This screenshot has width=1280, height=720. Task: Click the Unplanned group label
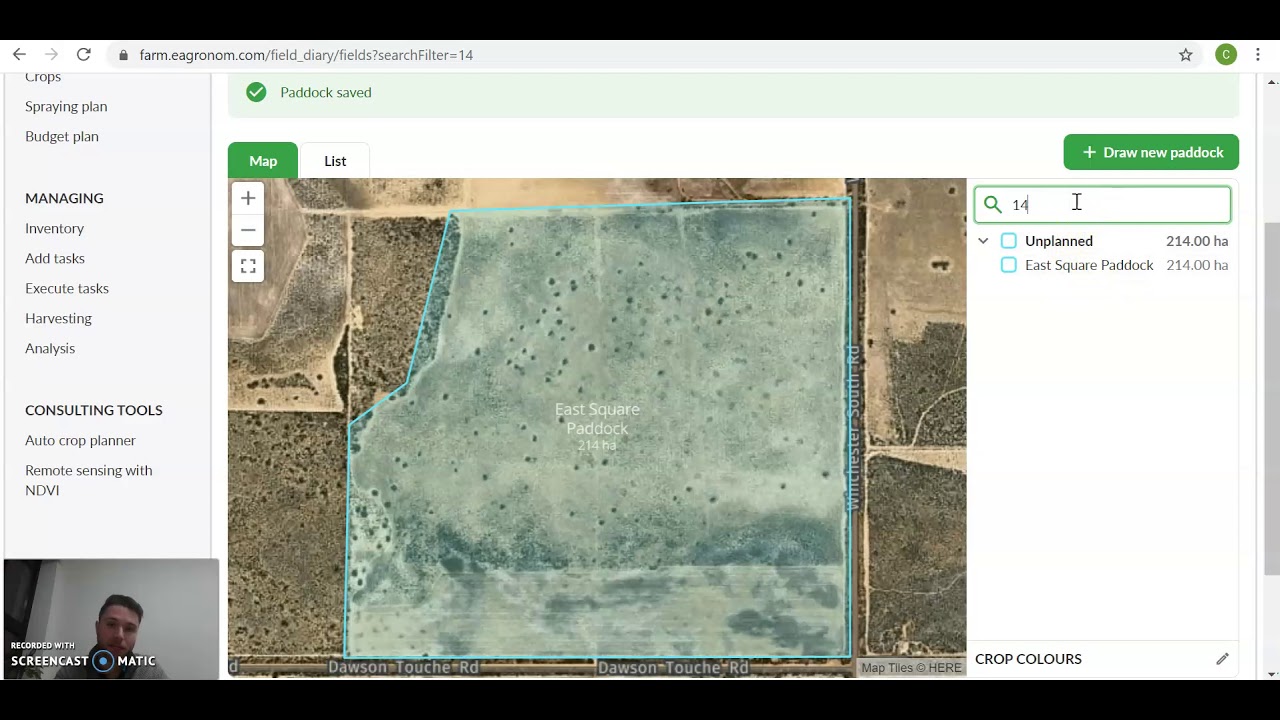1059,241
